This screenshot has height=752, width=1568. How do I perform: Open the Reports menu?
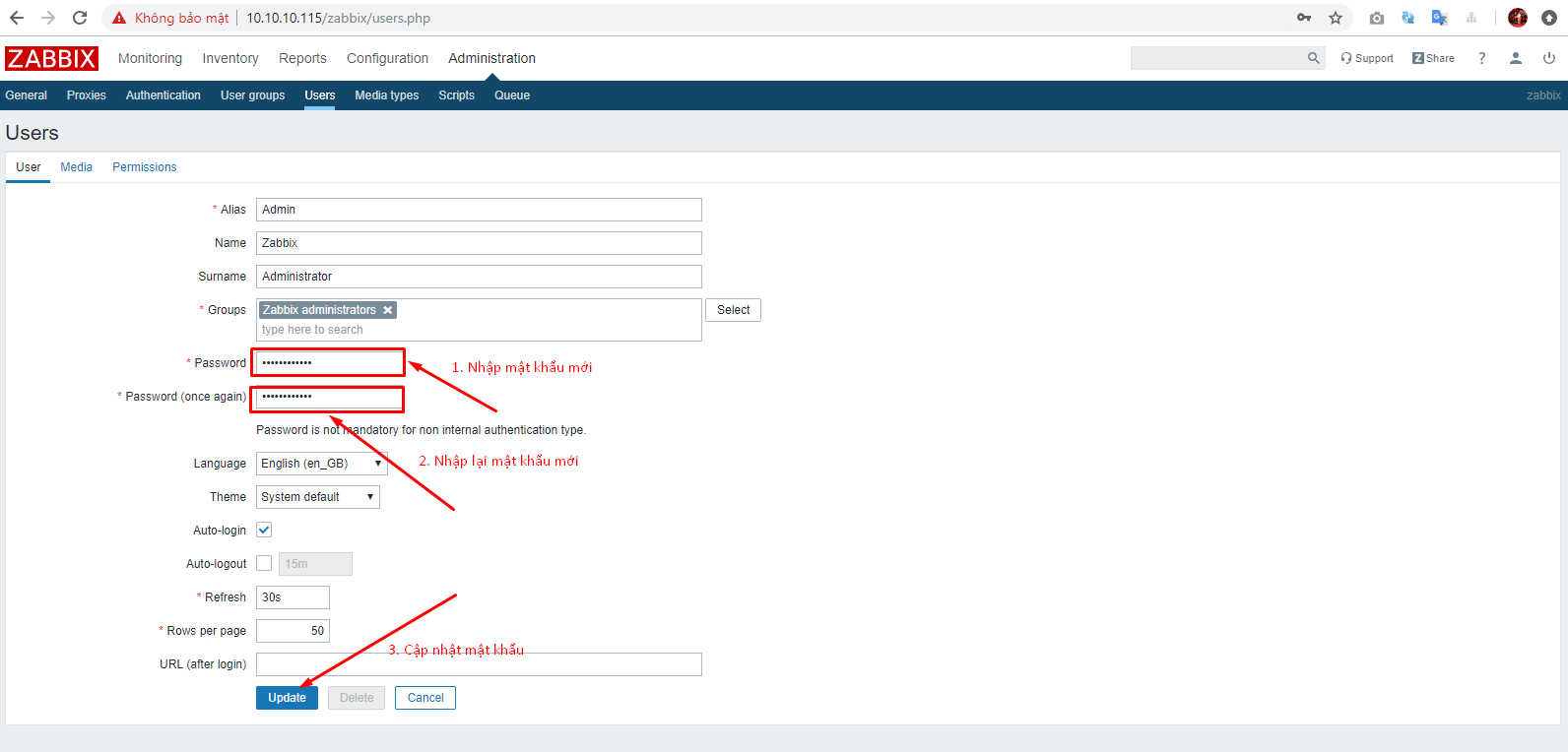coord(302,58)
